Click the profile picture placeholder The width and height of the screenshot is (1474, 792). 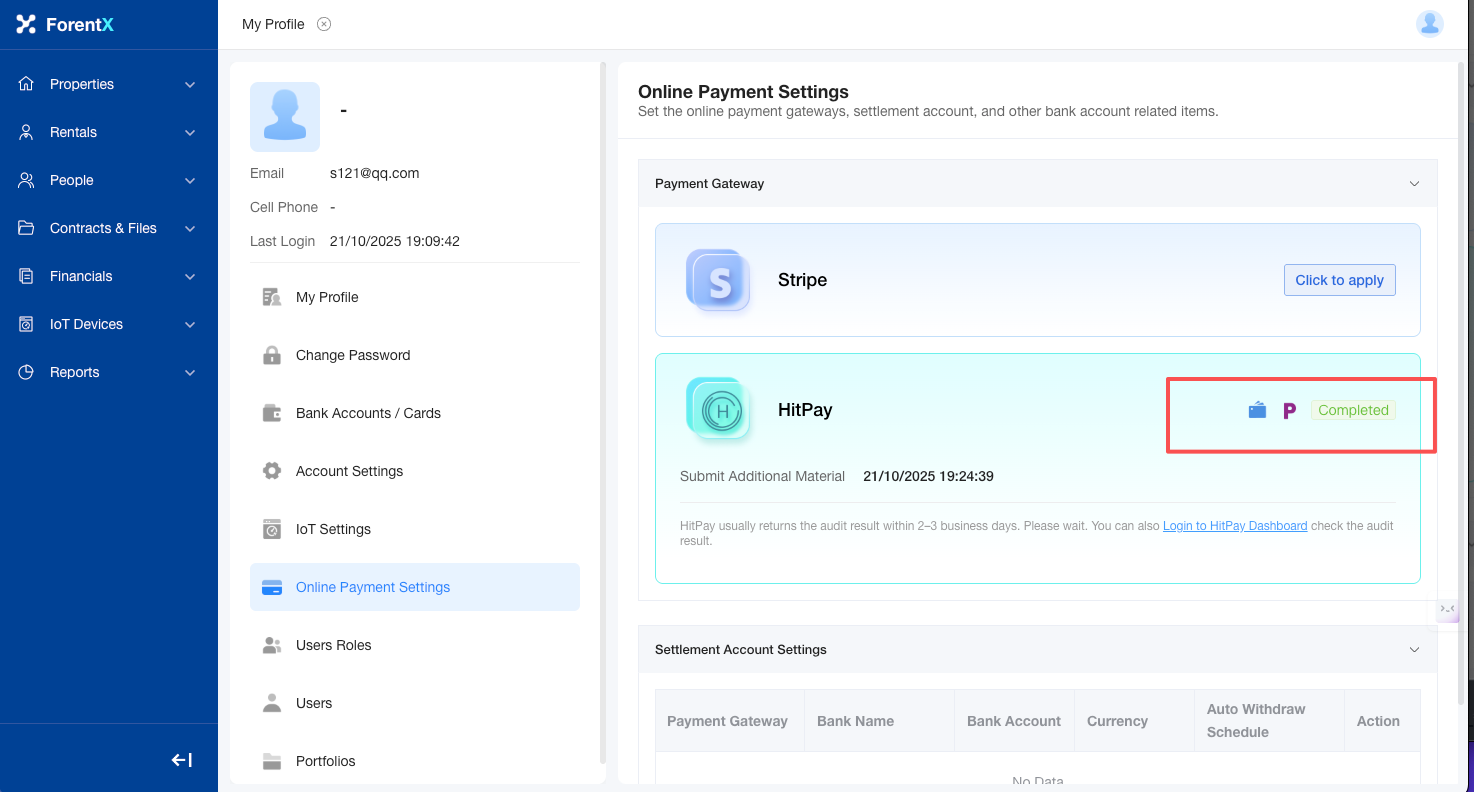285,117
